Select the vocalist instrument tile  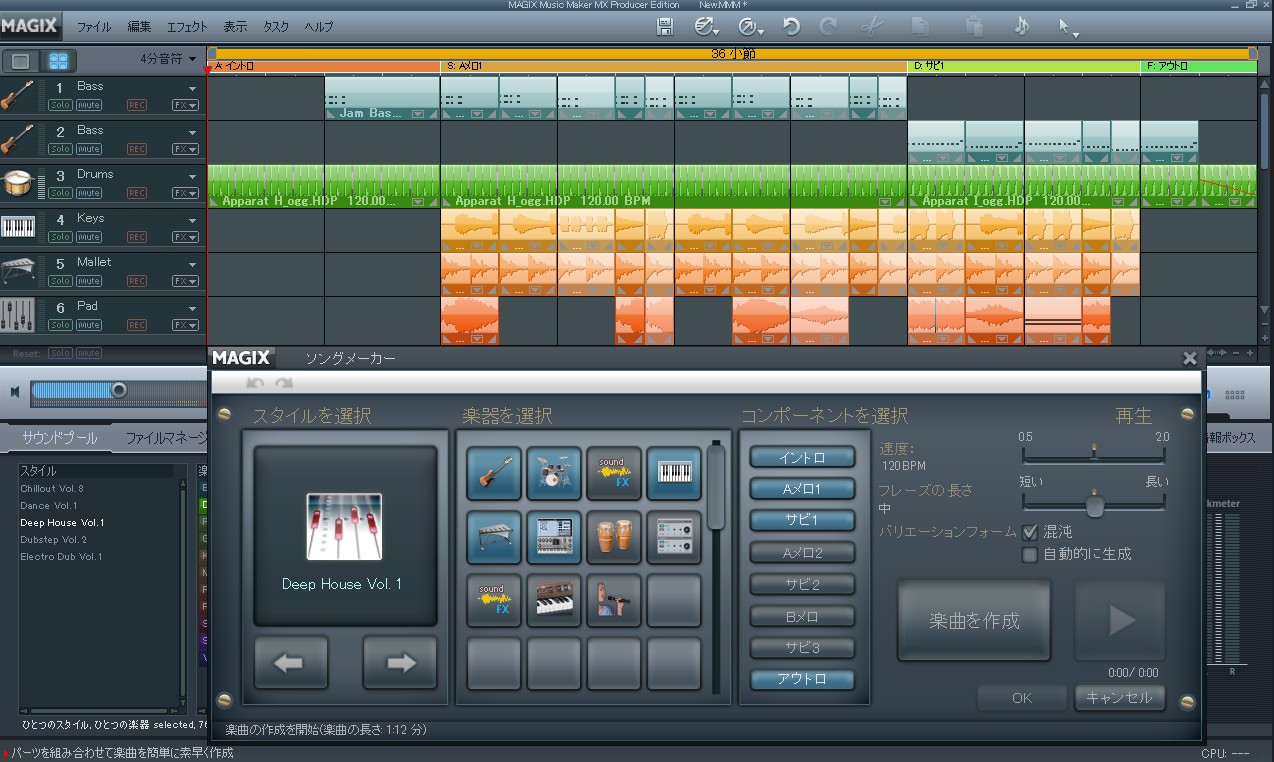click(x=614, y=601)
